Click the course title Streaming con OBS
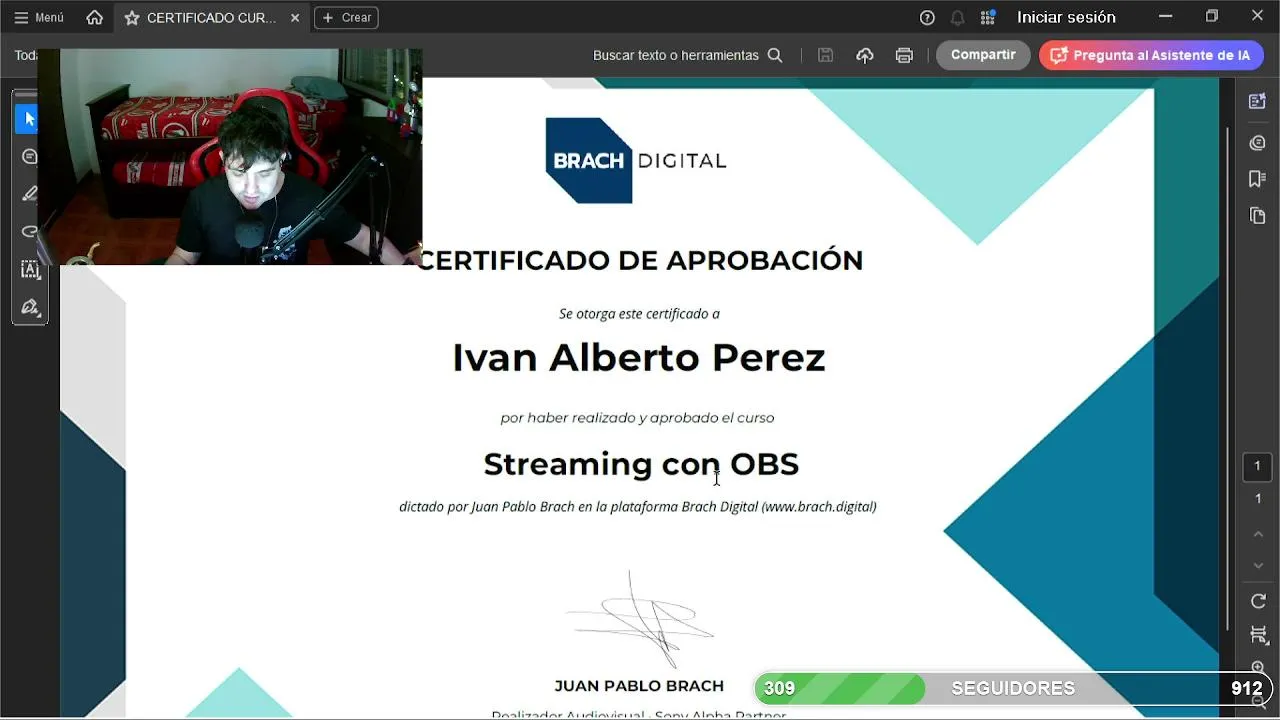The image size is (1280, 720). (641, 464)
